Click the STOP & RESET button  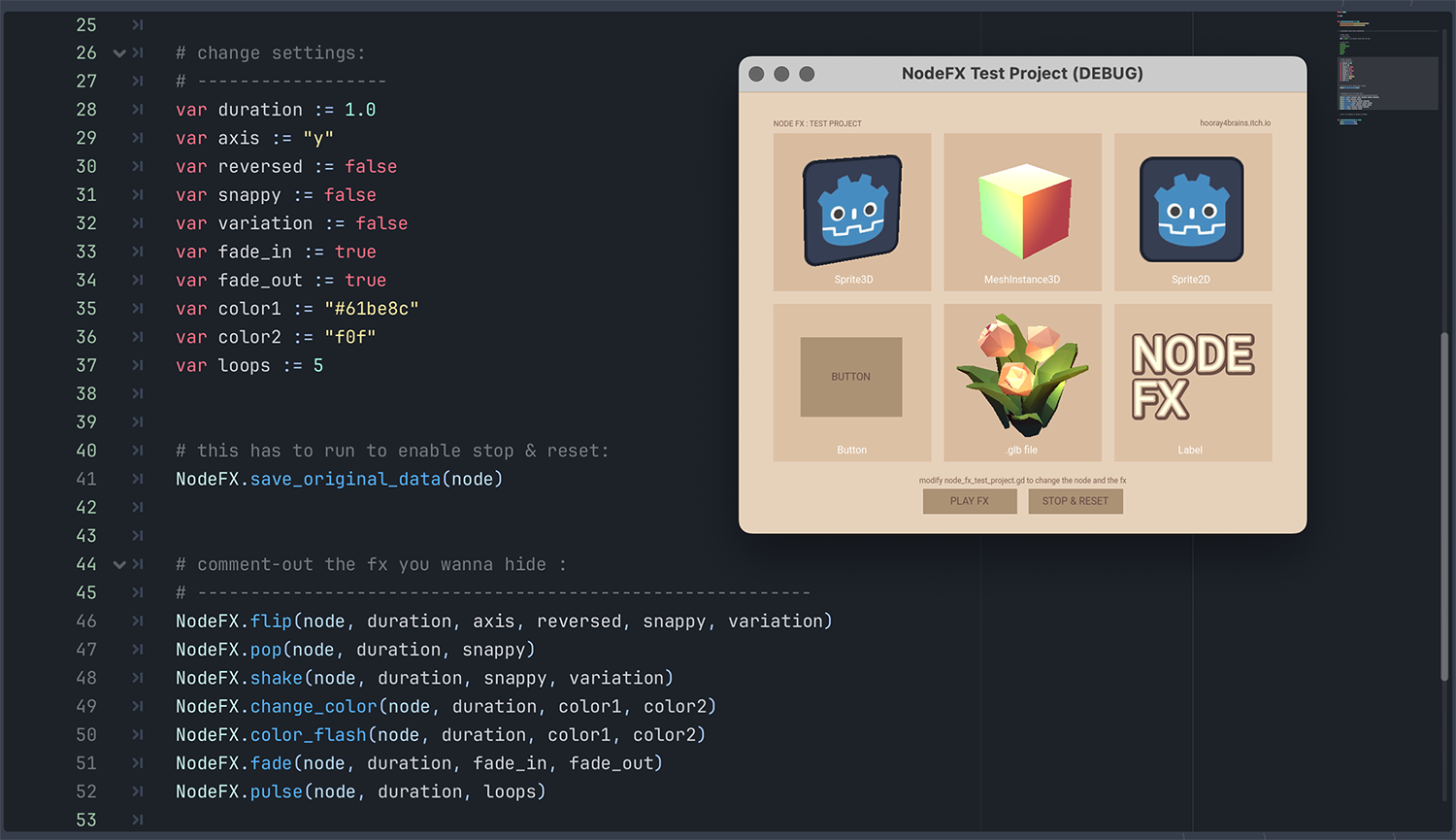1075,501
